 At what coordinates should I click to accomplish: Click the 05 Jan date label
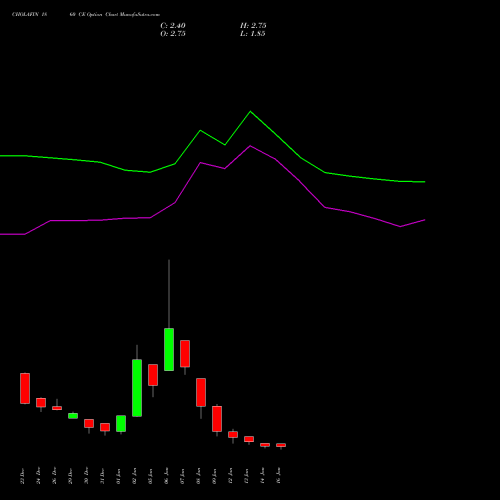pos(150,475)
